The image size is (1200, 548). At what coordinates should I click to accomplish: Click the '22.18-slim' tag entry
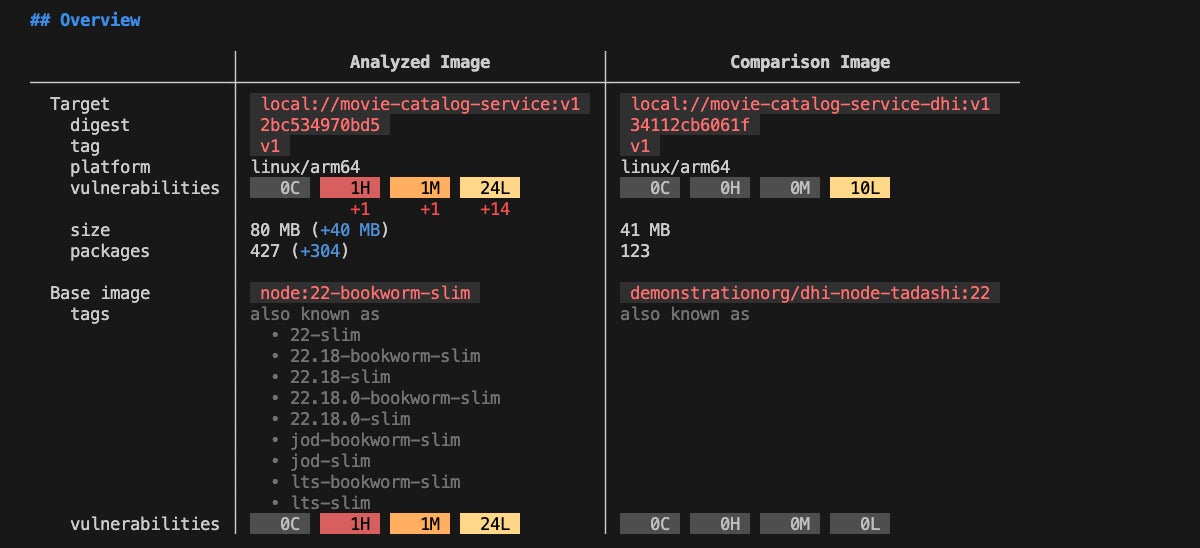tap(340, 377)
